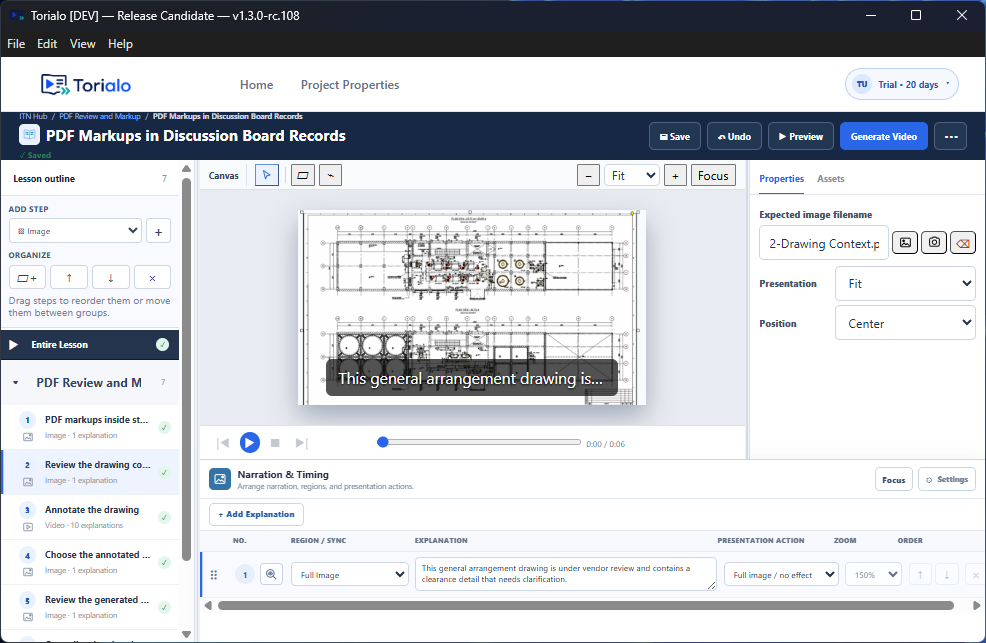Add a new group in Organize
Image resolution: width=986 pixels, height=643 pixels.
[x=27, y=277]
